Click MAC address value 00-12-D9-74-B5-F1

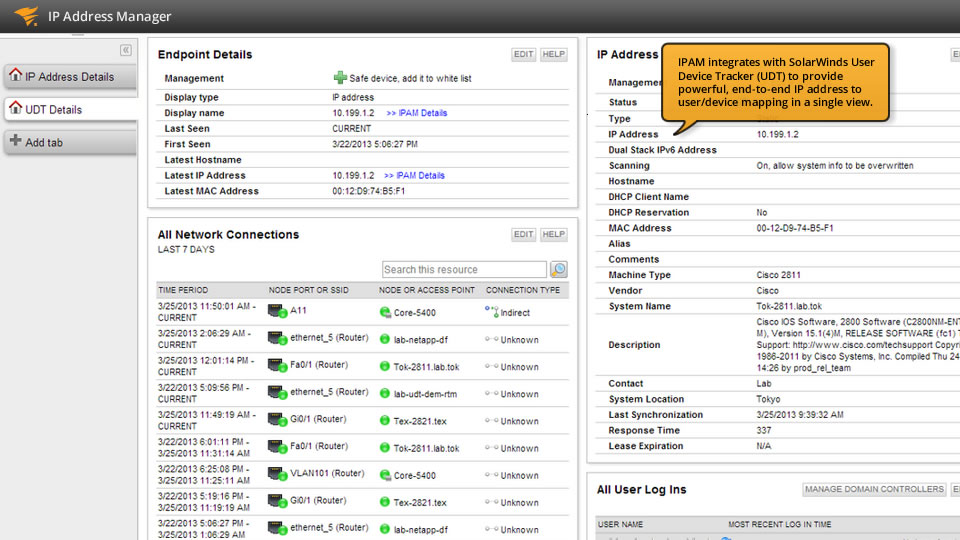795,228
